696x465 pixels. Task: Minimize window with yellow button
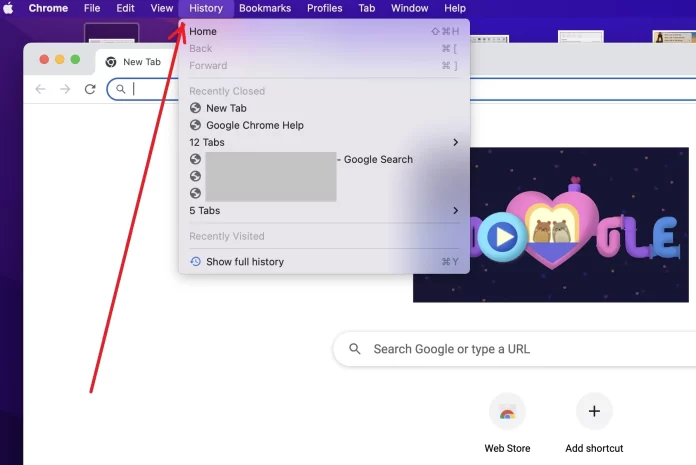59,59
